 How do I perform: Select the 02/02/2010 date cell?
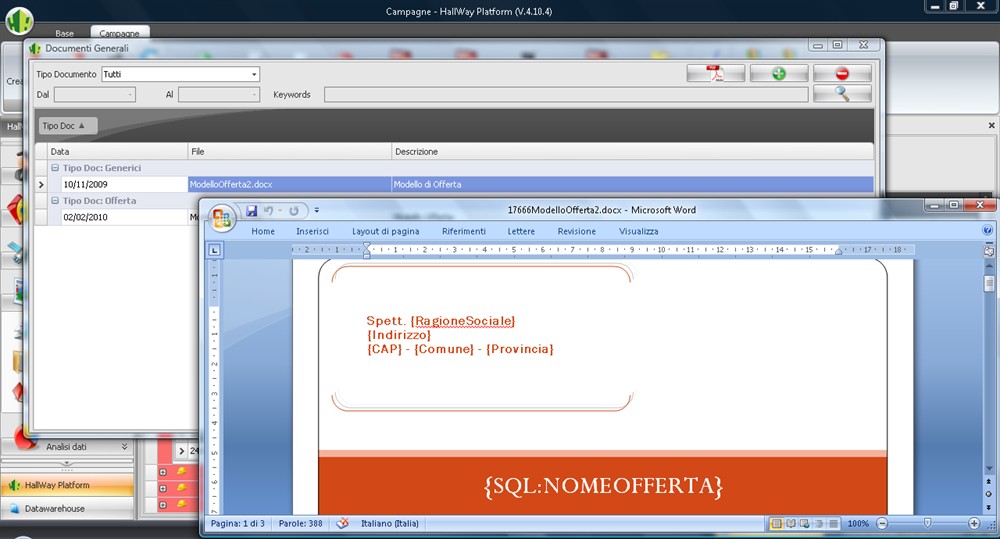point(124,217)
